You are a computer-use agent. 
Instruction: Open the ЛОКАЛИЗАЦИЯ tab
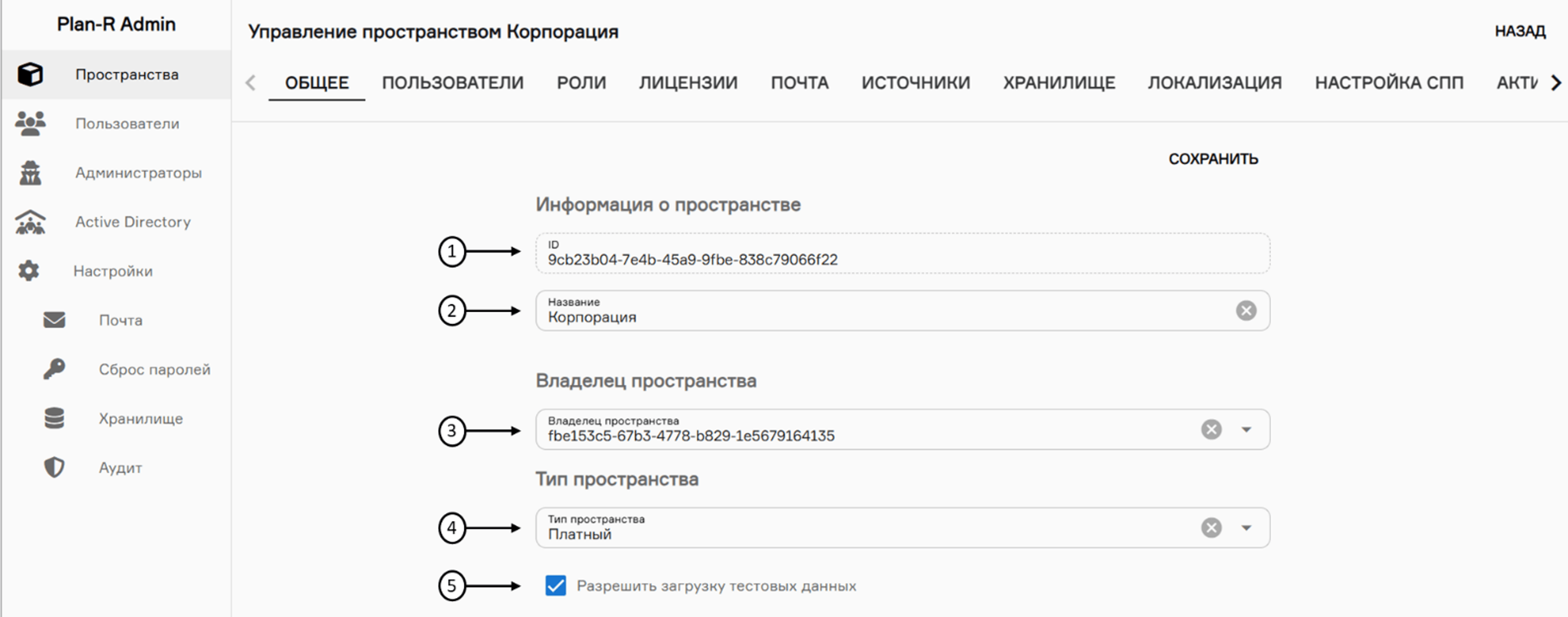[x=1214, y=83]
